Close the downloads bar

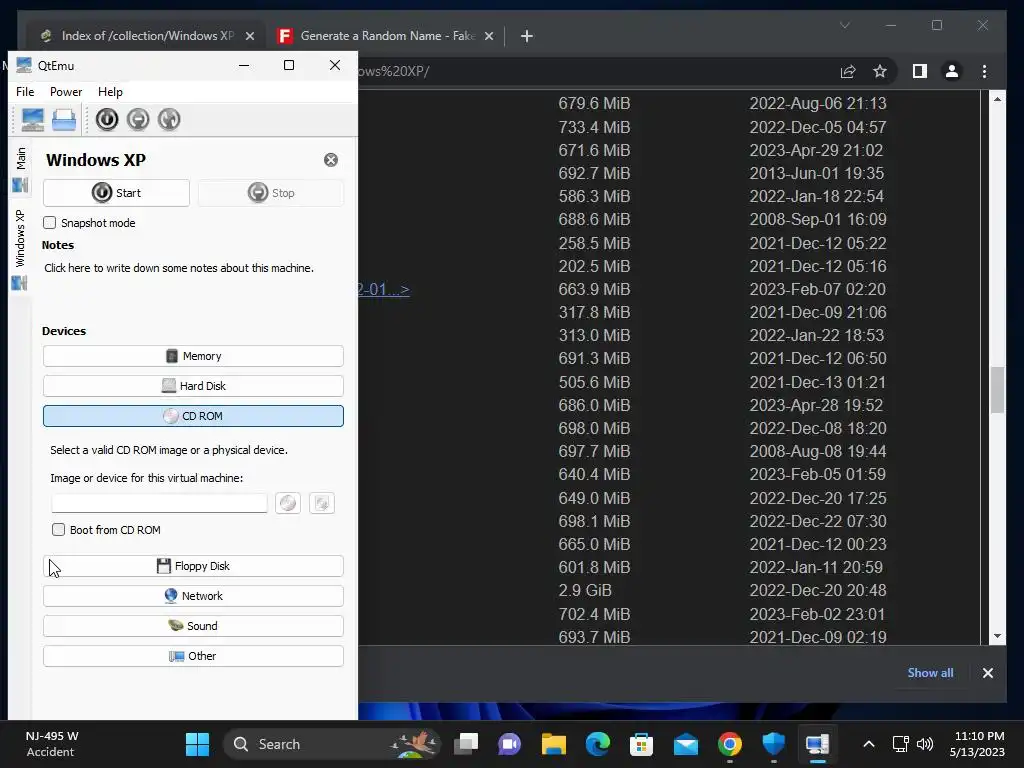click(988, 673)
